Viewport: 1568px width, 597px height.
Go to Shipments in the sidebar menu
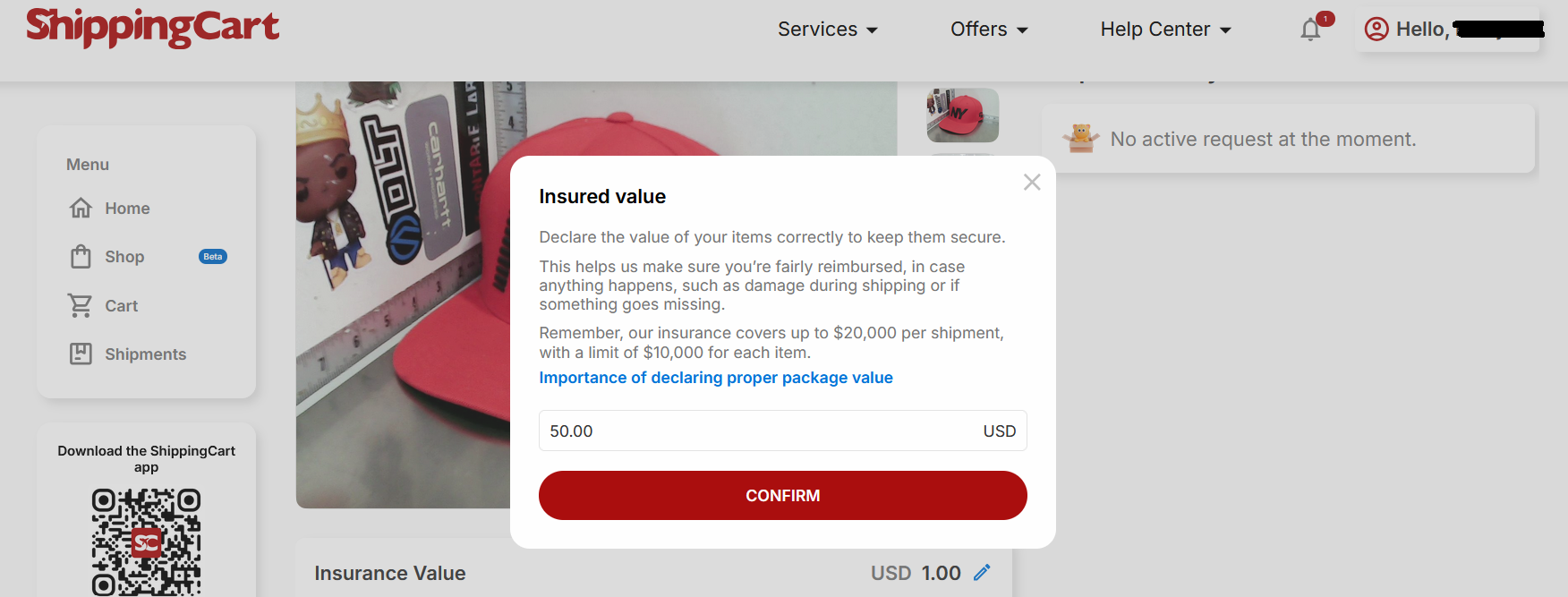click(x=145, y=354)
